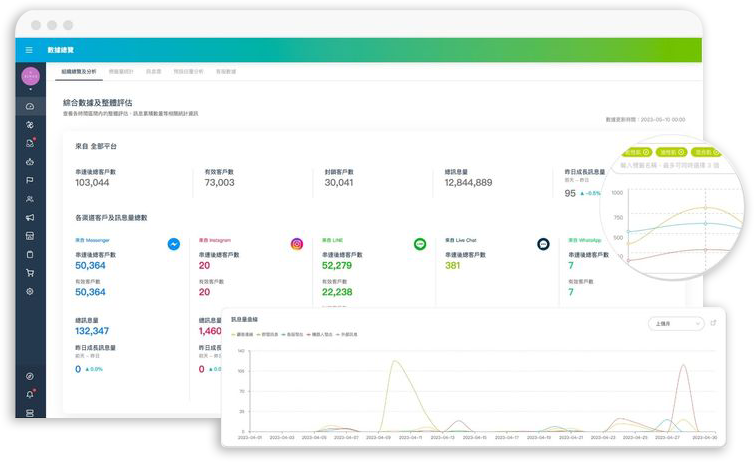Viewport: 754px width, 462px height.
Task: Click the Instagram total messages value 1,460
Action: point(210,331)
